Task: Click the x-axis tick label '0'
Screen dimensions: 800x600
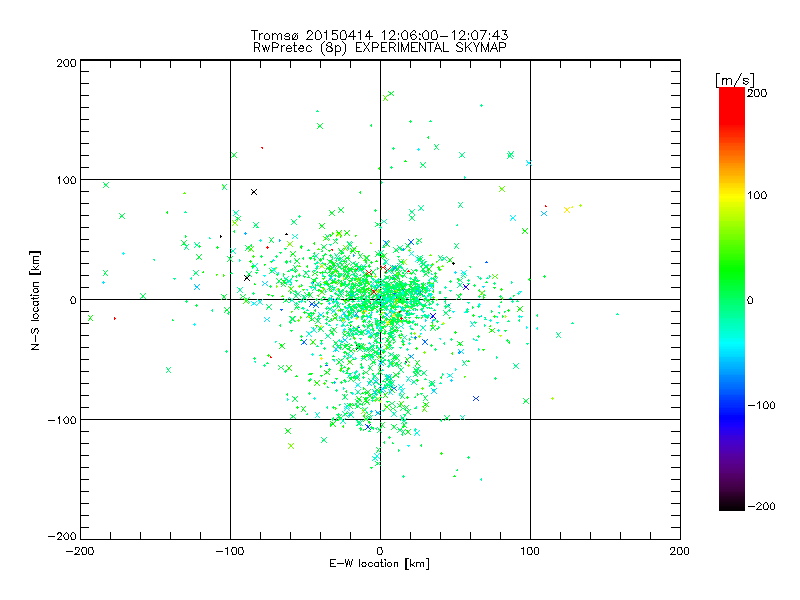Action: [x=380, y=551]
